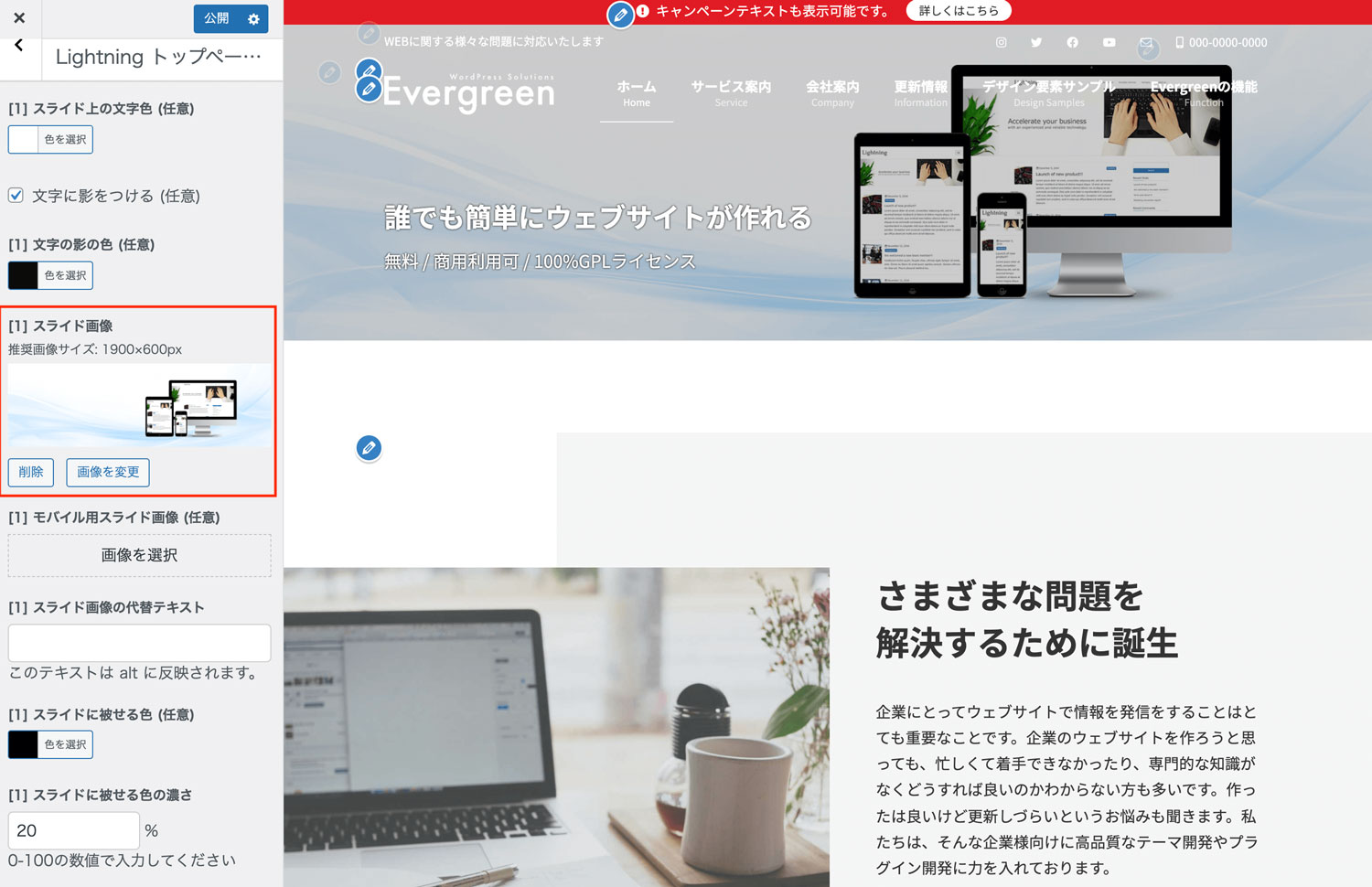1372x887 pixels.
Task: Open ホーム Home menu item
Action: [x=637, y=93]
